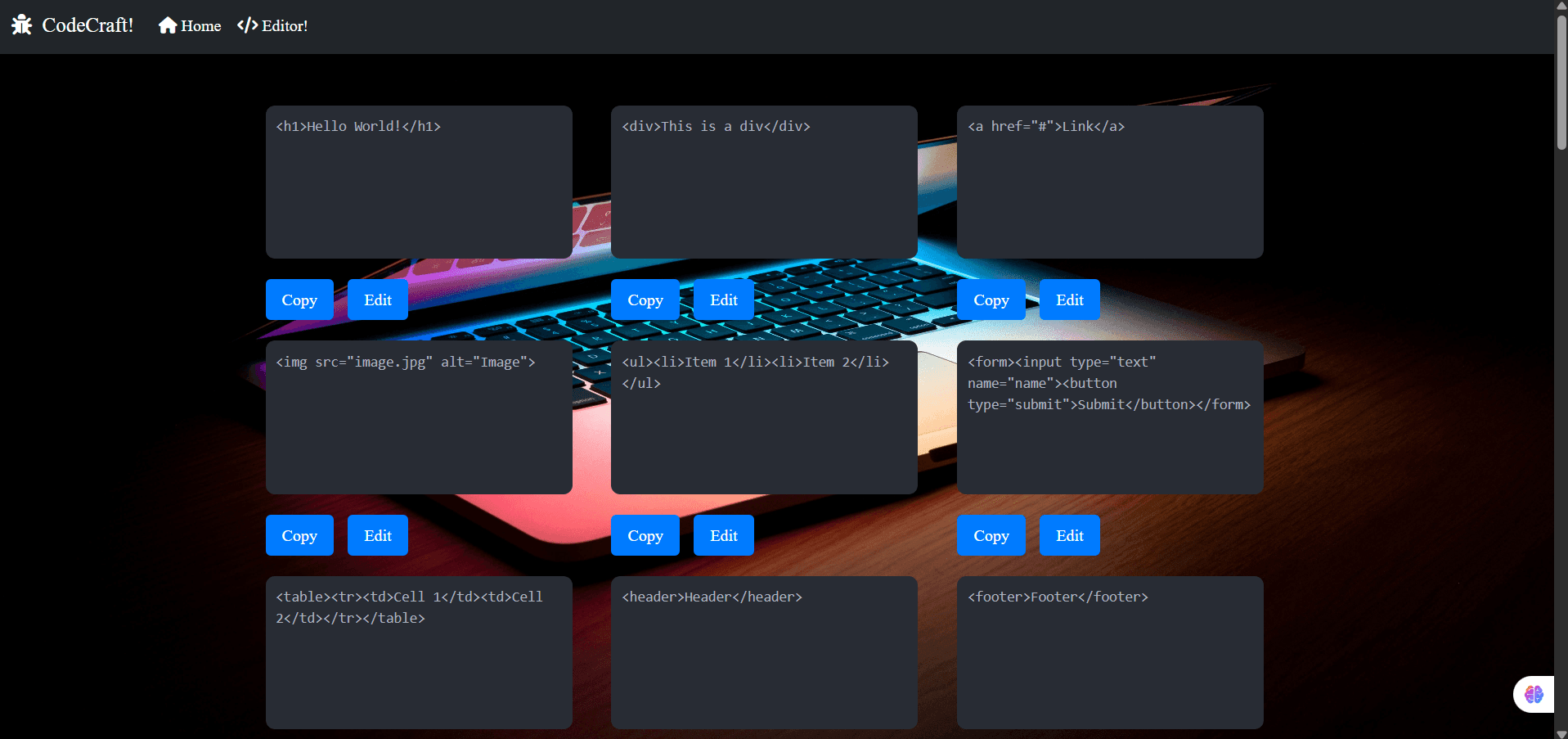Screen dimensions: 1568x739
Task: Click the code brackets icon beside Editor!
Action: click(x=248, y=25)
